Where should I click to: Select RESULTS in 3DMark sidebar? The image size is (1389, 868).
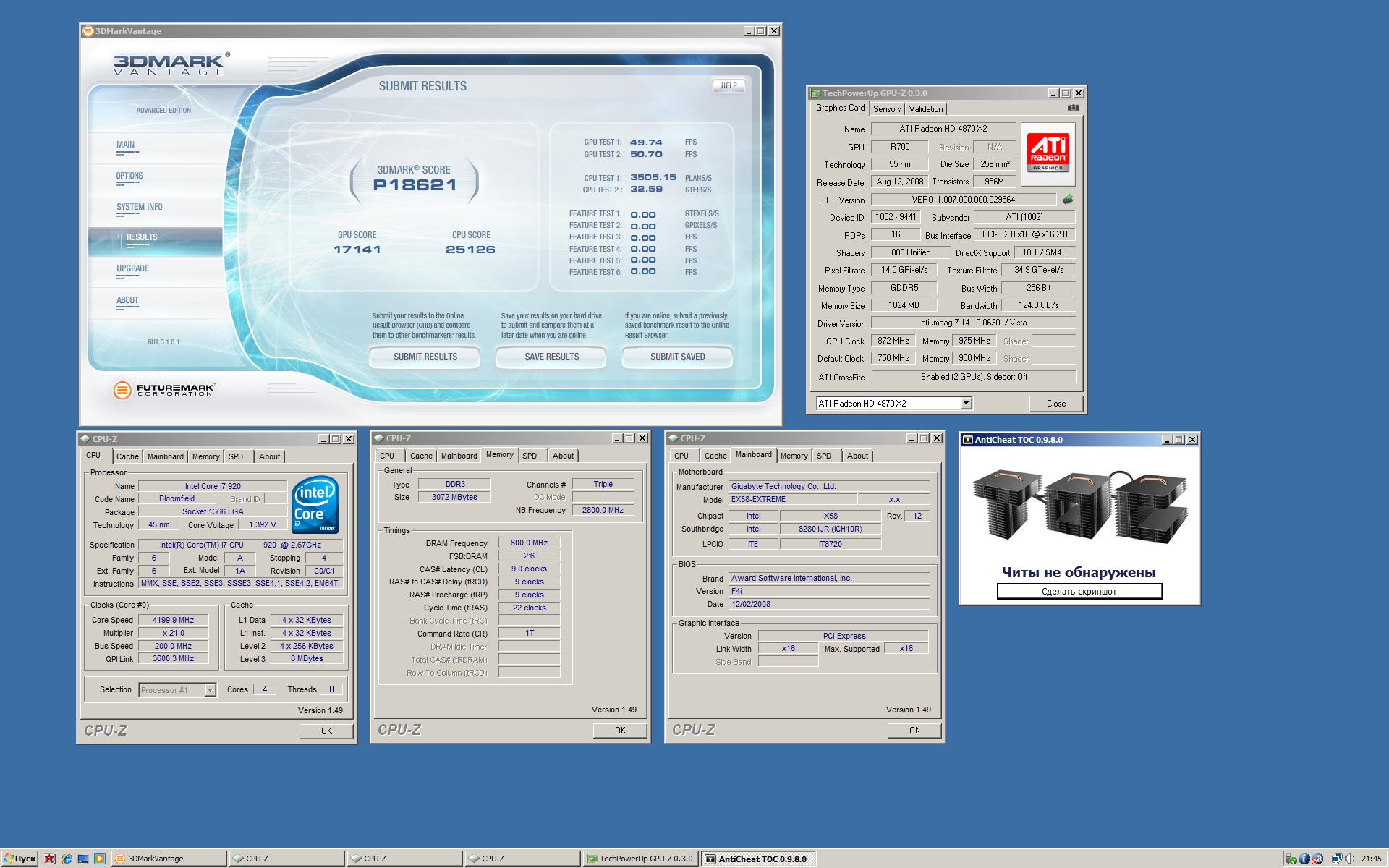156,241
